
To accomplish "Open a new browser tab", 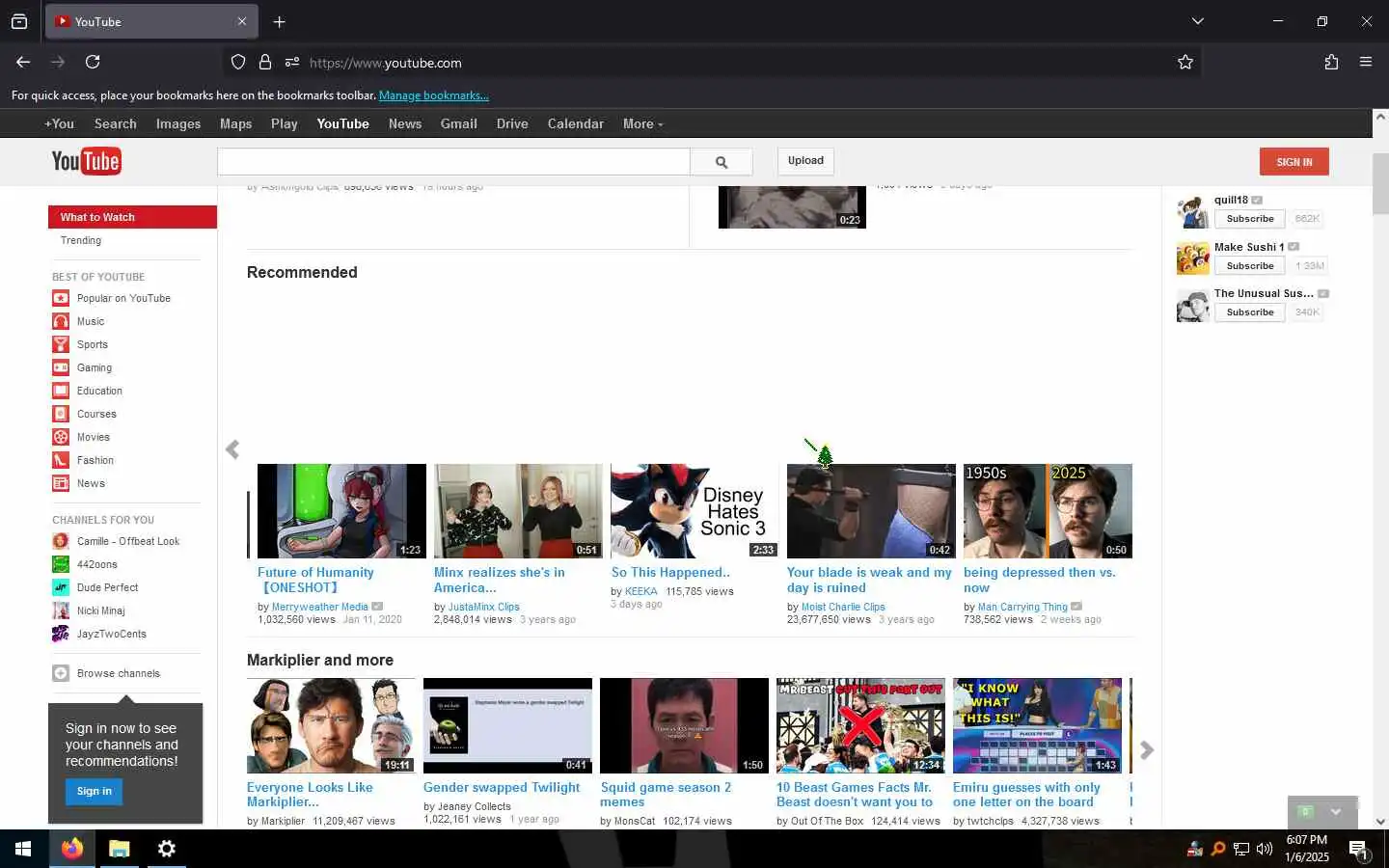I will 279,21.
